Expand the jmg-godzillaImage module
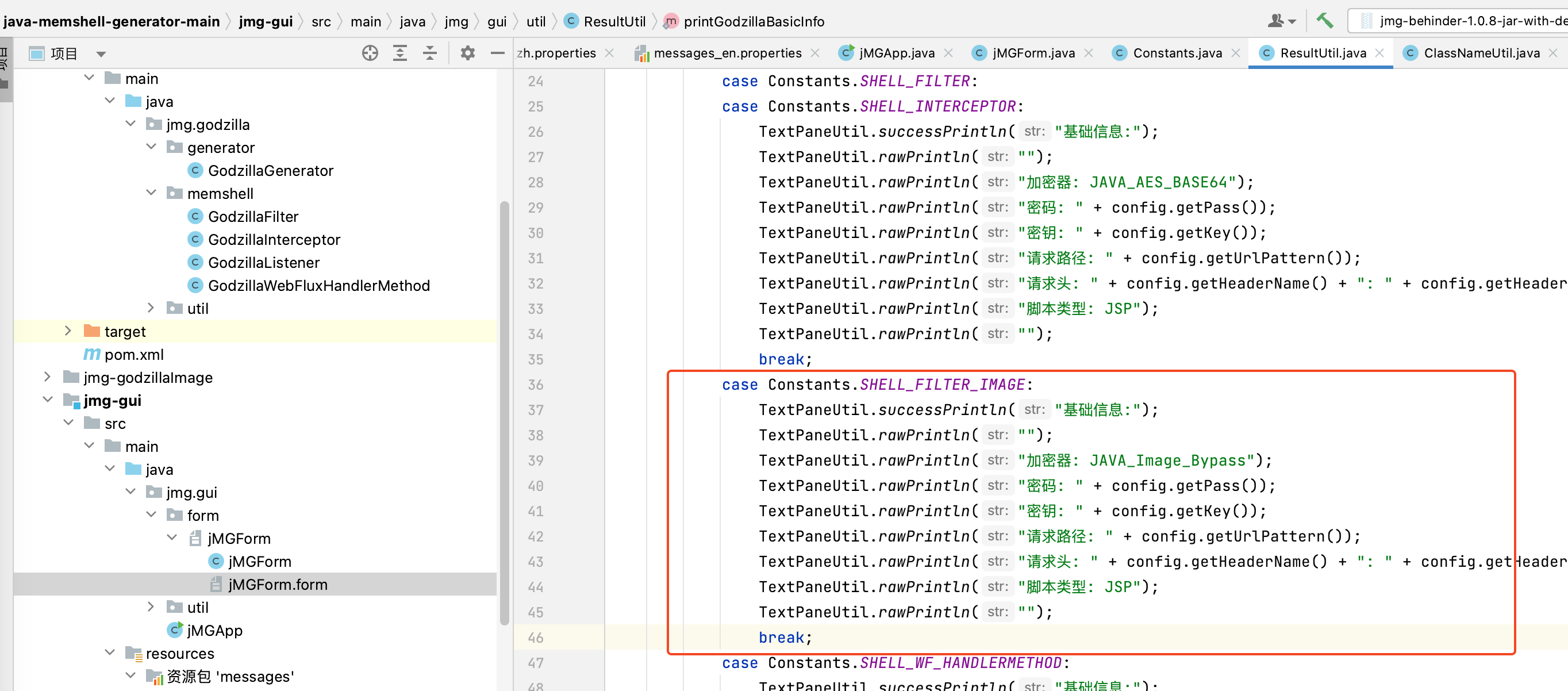 click(48, 378)
